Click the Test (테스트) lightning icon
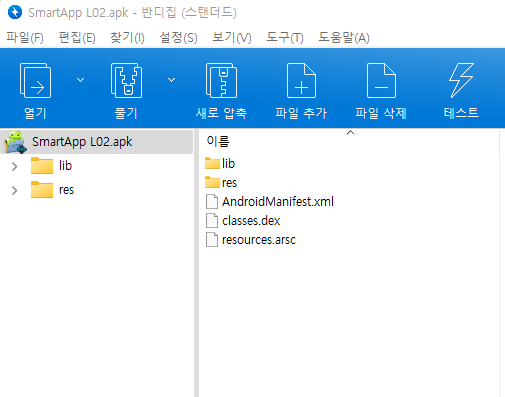This screenshot has height=397, width=505. pos(461,80)
